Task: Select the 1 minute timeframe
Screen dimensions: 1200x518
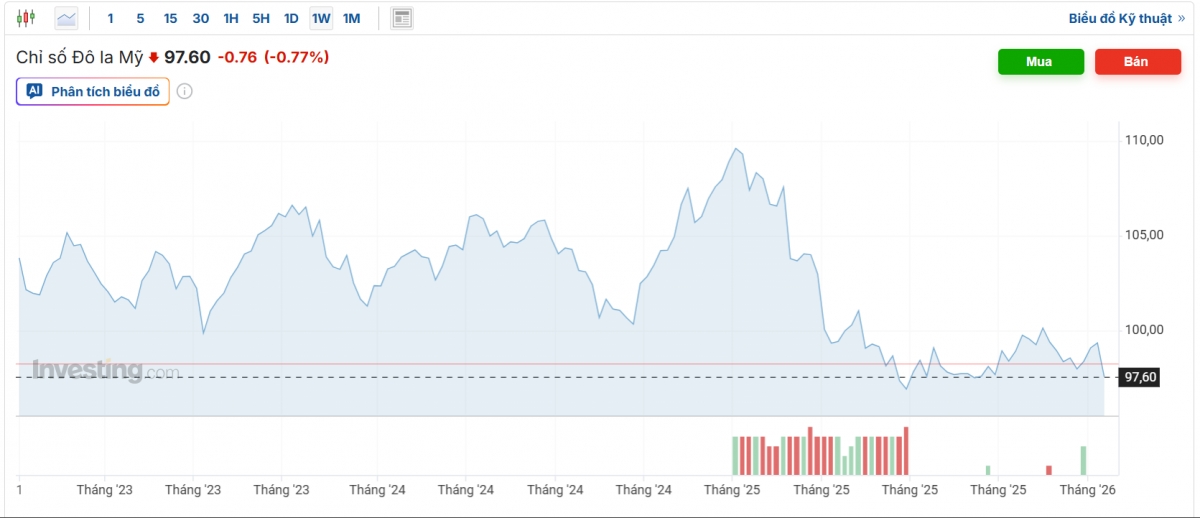Action: [x=110, y=18]
